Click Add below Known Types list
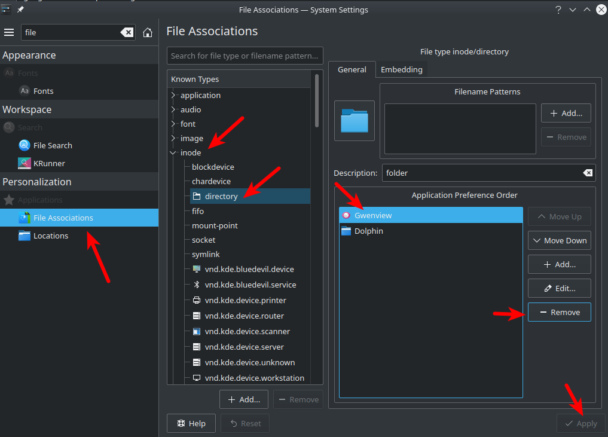This screenshot has width=608, height=437. [244, 399]
